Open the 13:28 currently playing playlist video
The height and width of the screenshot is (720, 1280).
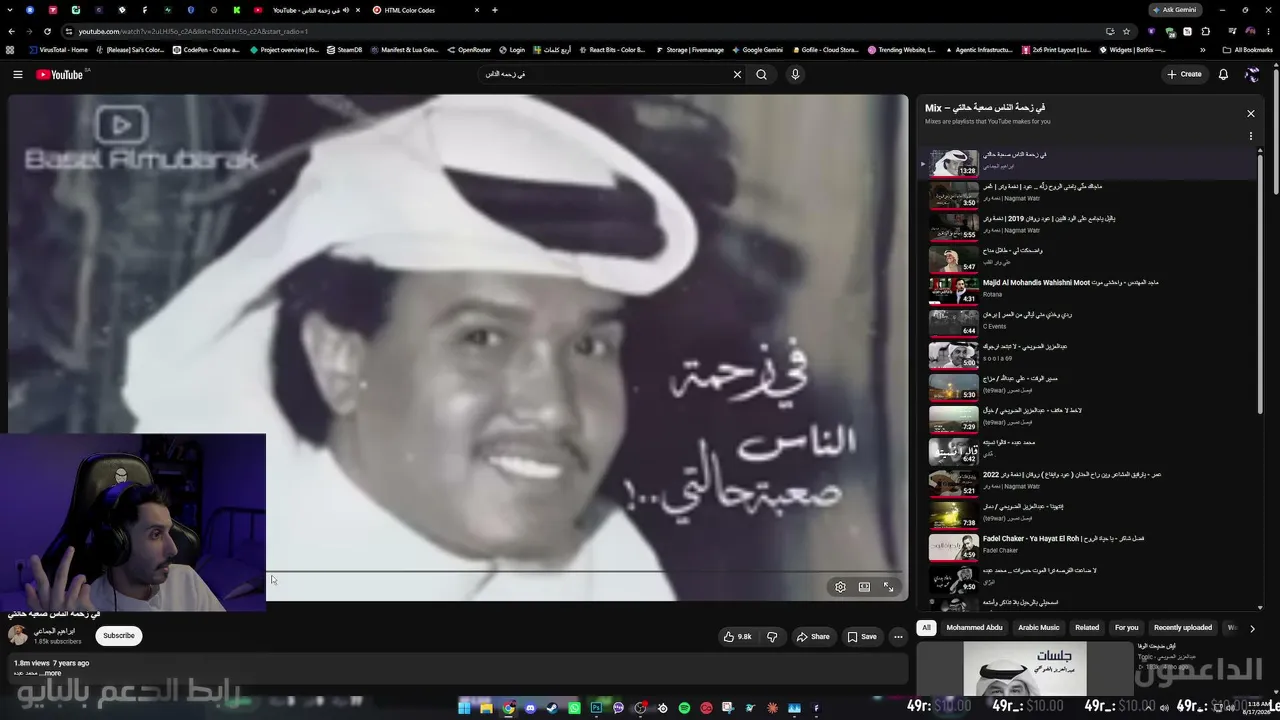[1087, 162]
